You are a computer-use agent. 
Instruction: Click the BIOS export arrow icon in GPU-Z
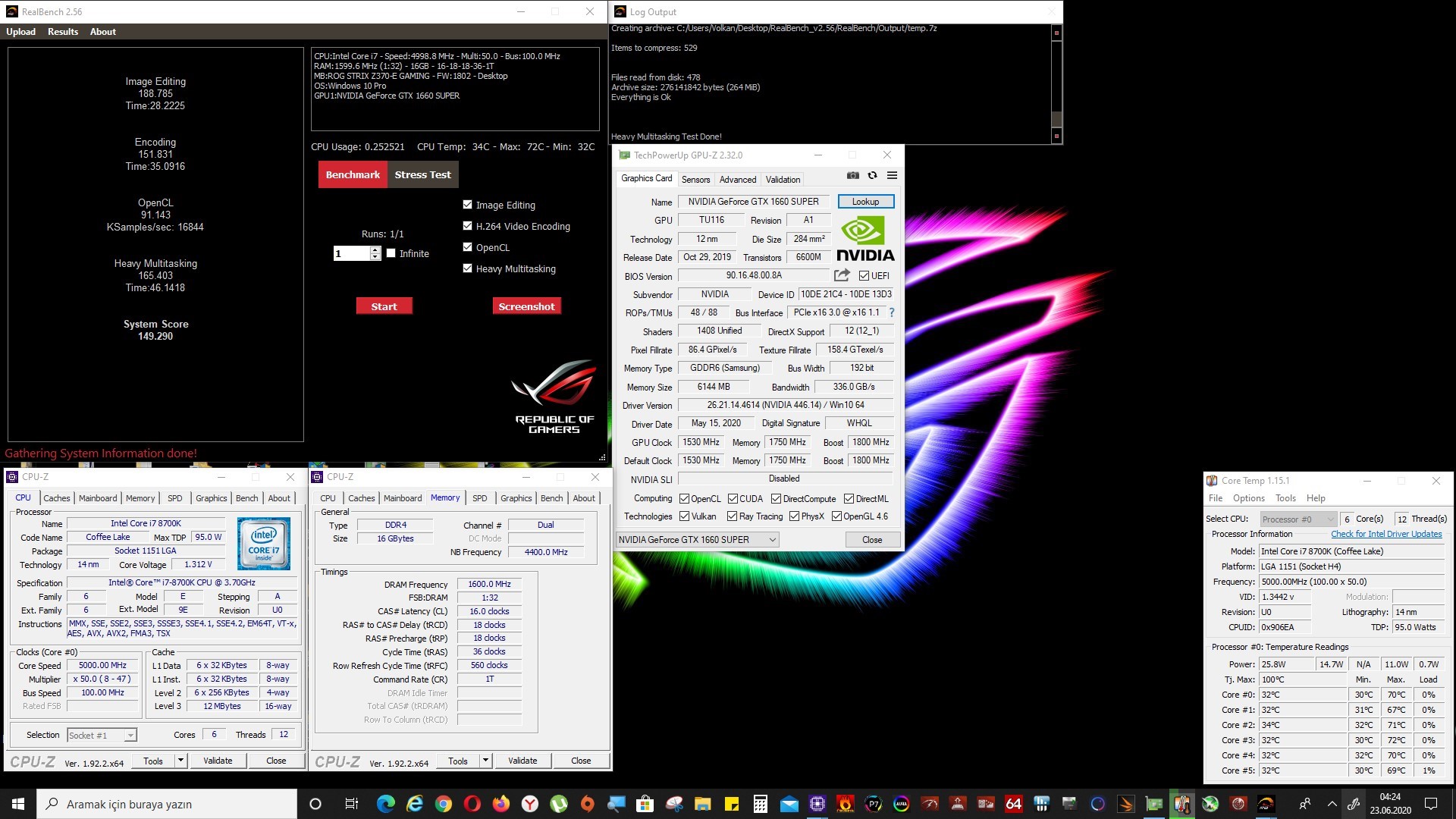(842, 275)
